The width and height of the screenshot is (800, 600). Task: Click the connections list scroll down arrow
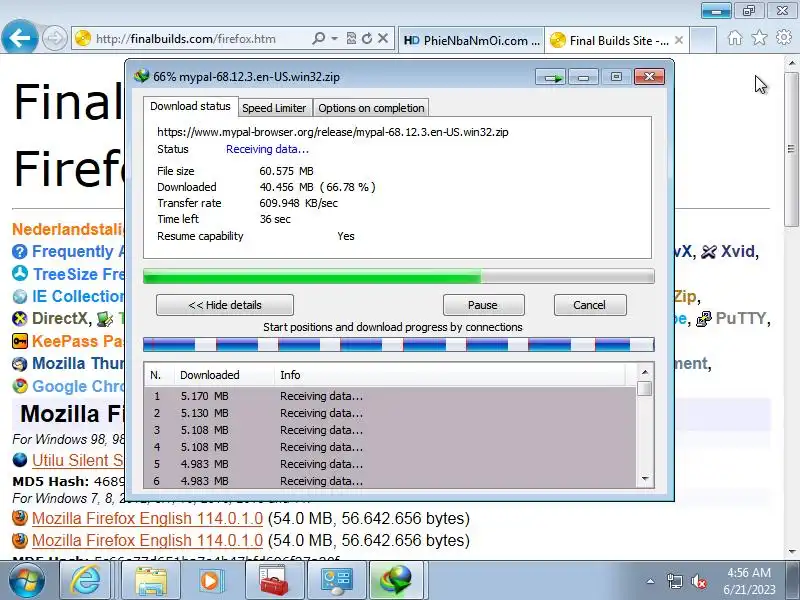645,479
